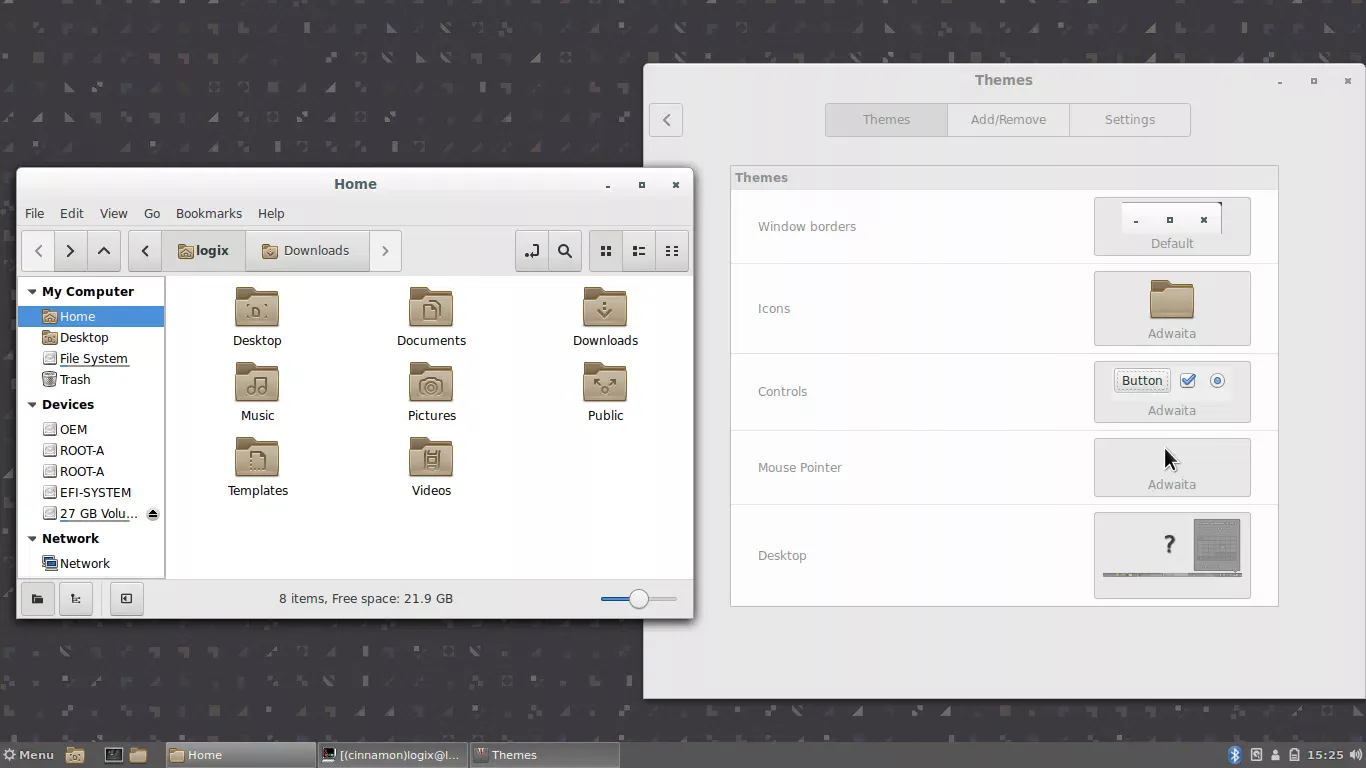The image size is (1366, 768).
Task: Click the Icons theme Adwaita button
Action: click(x=1171, y=308)
